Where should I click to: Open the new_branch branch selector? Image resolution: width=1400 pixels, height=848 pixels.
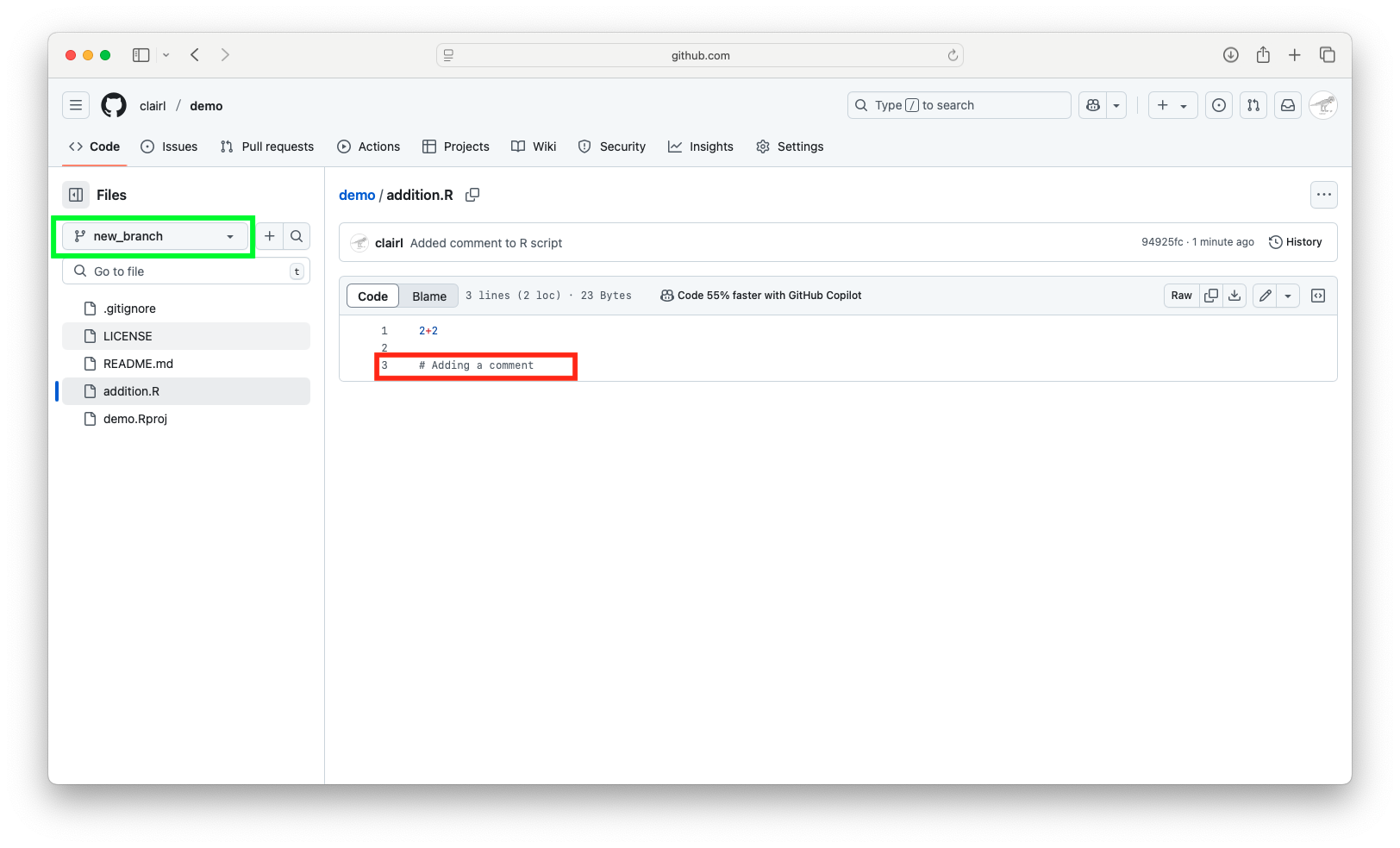[x=155, y=236]
